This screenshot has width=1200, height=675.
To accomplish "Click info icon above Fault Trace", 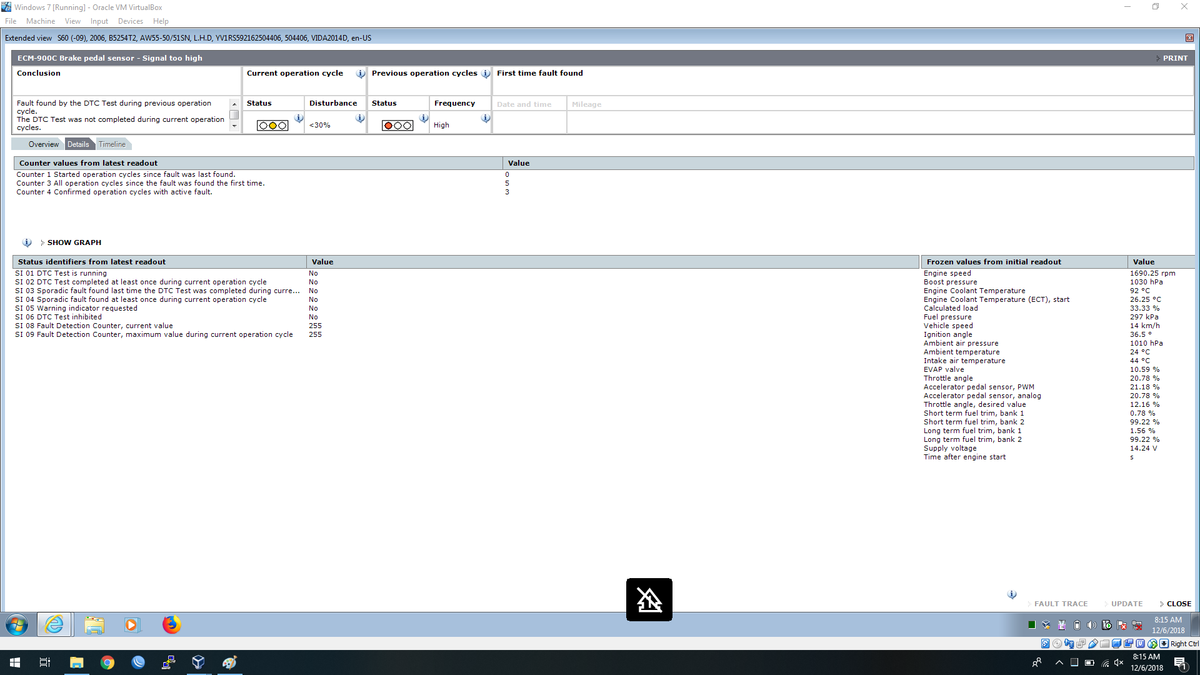I will [1011, 594].
